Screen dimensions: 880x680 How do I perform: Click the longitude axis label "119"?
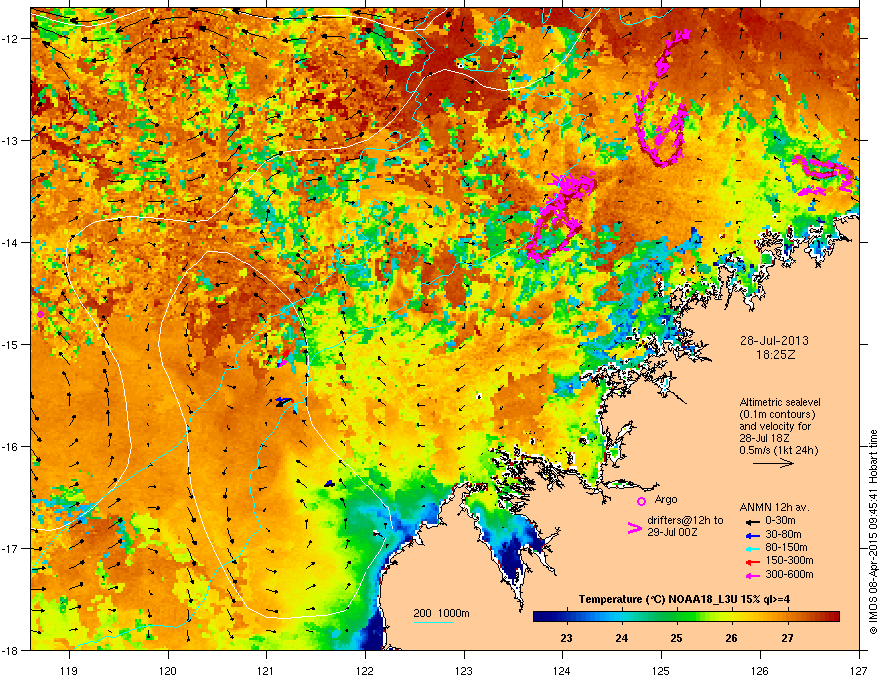[x=69, y=670]
